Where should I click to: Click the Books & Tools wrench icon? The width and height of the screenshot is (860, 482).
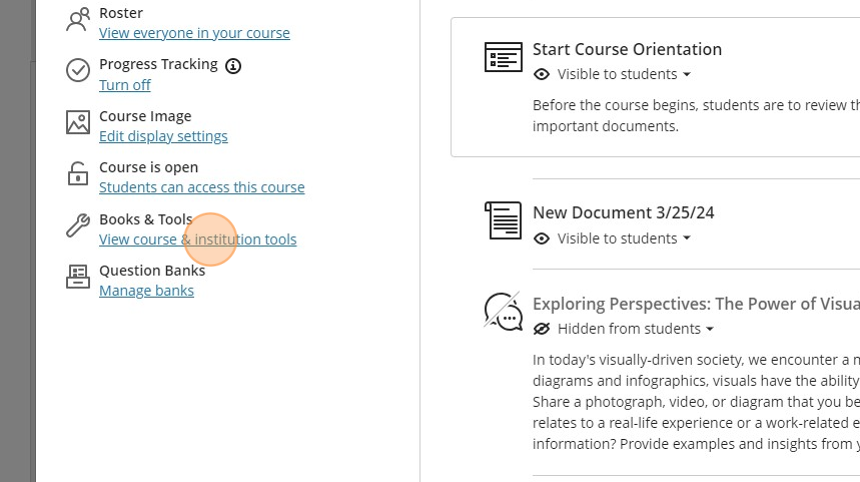(x=77, y=226)
